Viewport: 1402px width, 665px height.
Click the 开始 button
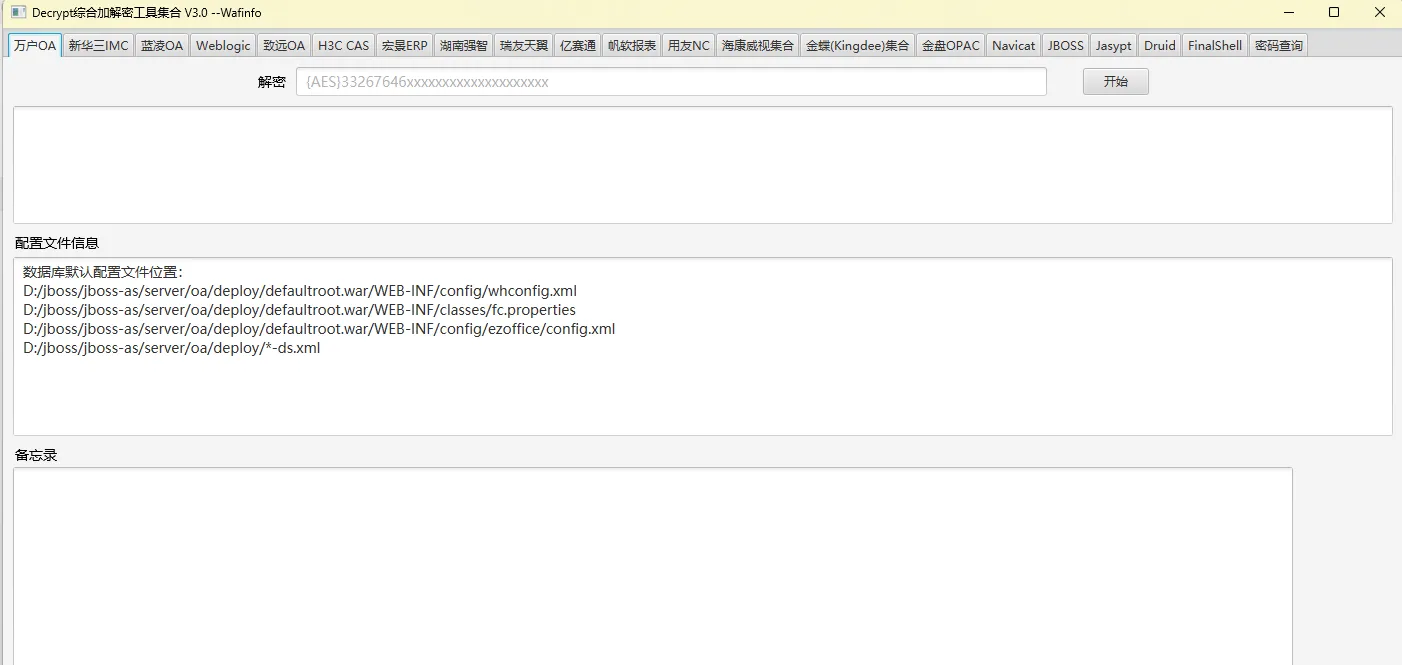(x=1116, y=82)
